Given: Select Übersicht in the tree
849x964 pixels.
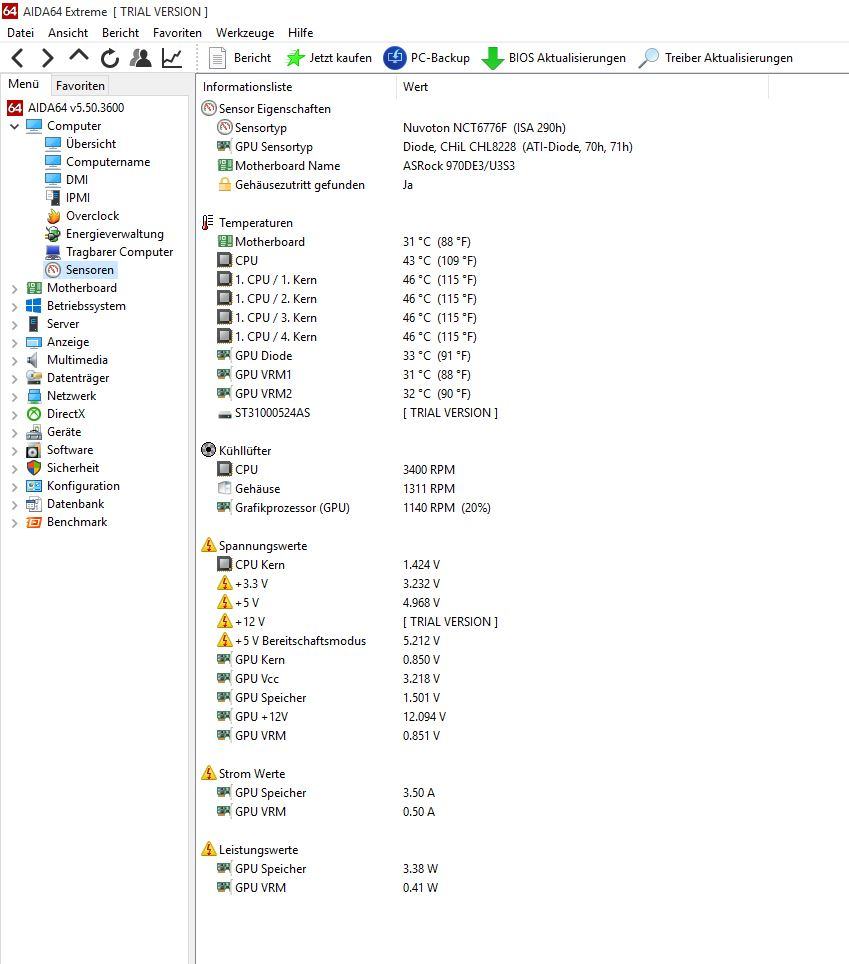Looking at the screenshot, I should coord(81,144).
